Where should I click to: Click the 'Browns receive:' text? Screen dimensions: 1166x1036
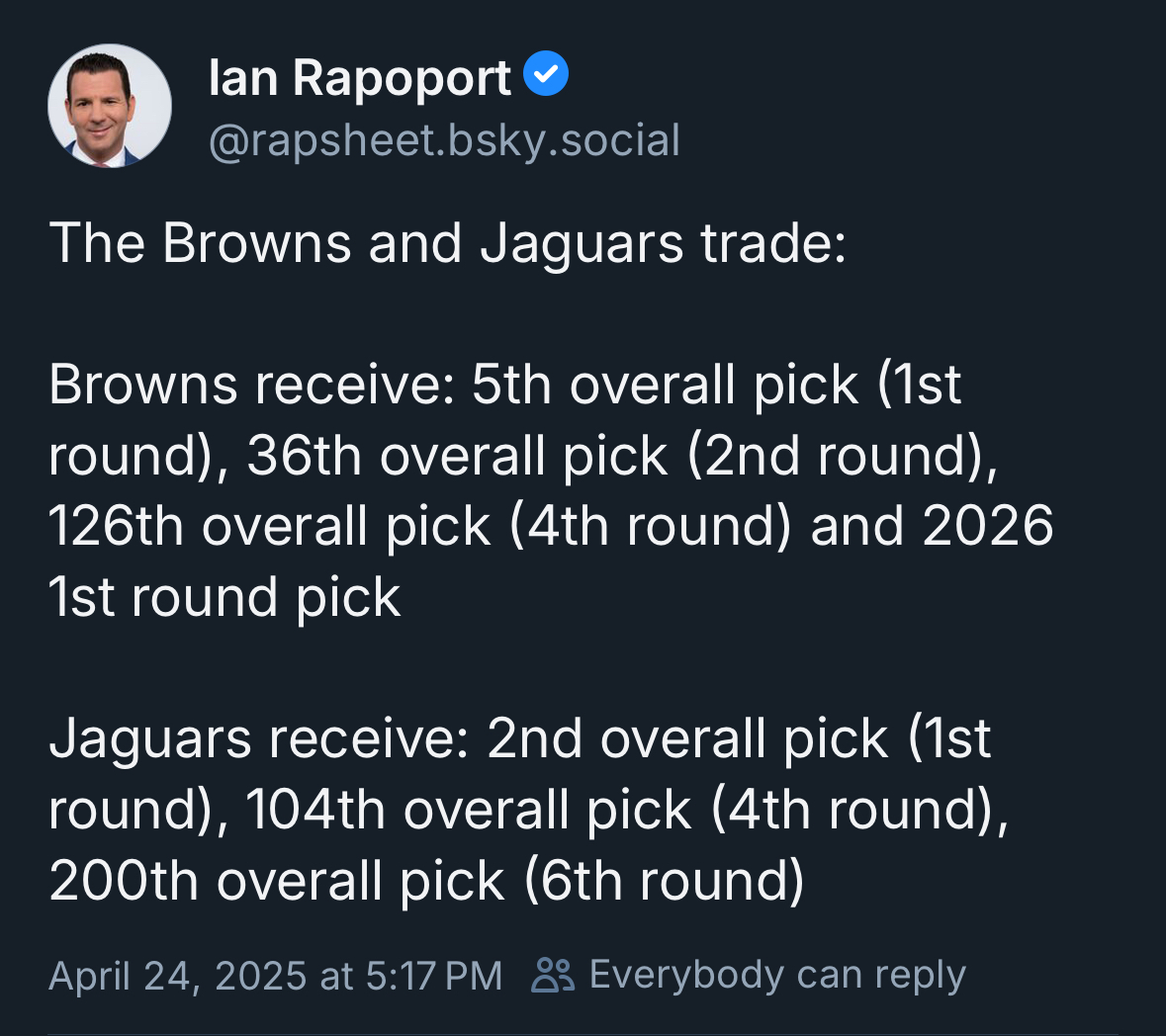pyautogui.click(x=251, y=385)
